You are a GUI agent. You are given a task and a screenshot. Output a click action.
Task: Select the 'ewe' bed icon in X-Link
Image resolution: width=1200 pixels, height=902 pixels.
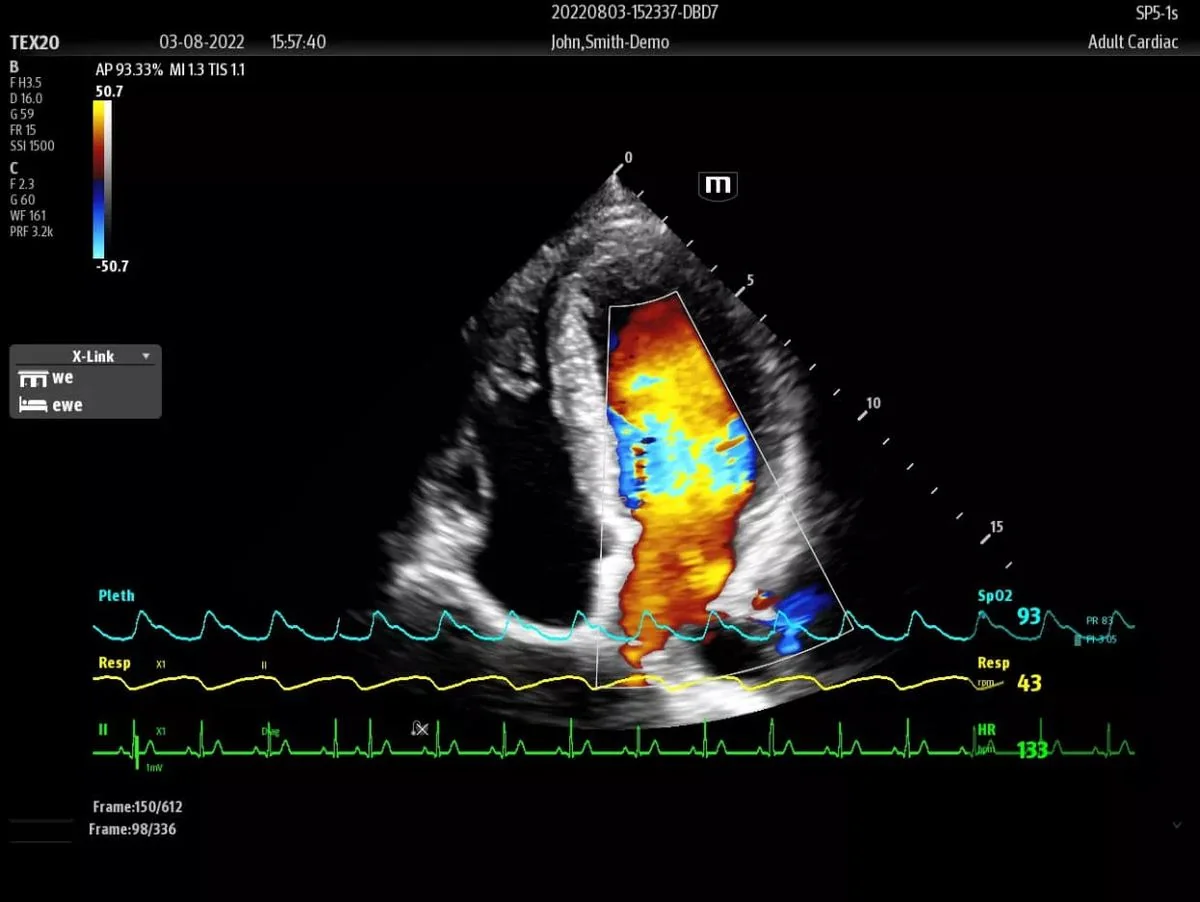(x=34, y=405)
